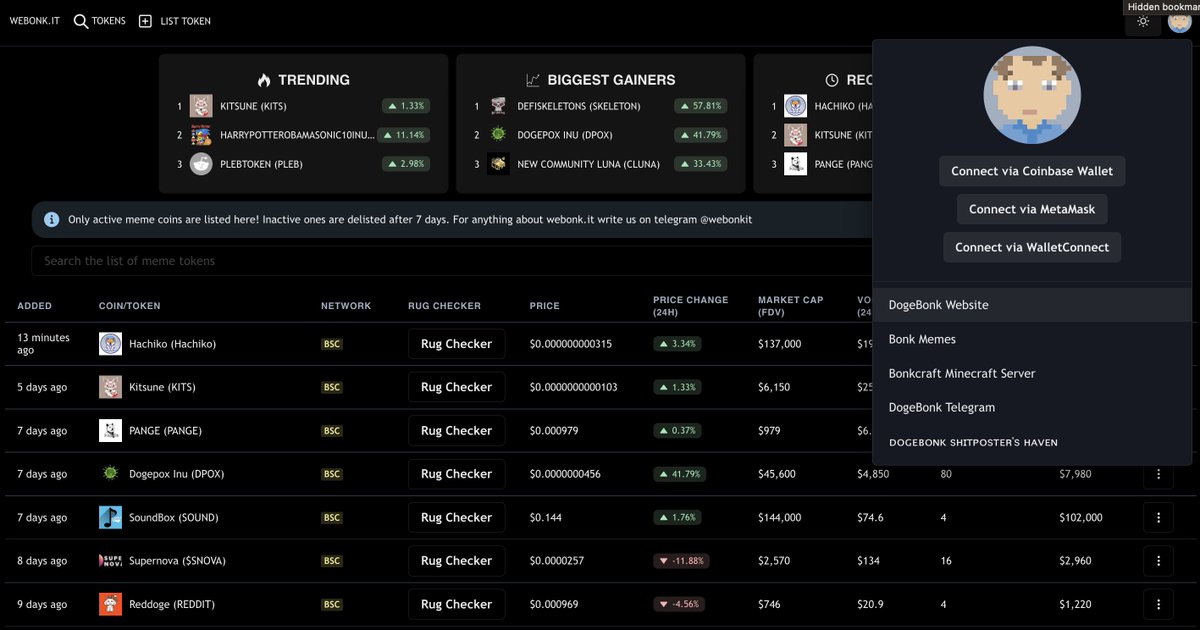Click the pixel-art profile avatar
Image resolution: width=1200 pixels, height=630 pixels.
click(x=1032, y=95)
